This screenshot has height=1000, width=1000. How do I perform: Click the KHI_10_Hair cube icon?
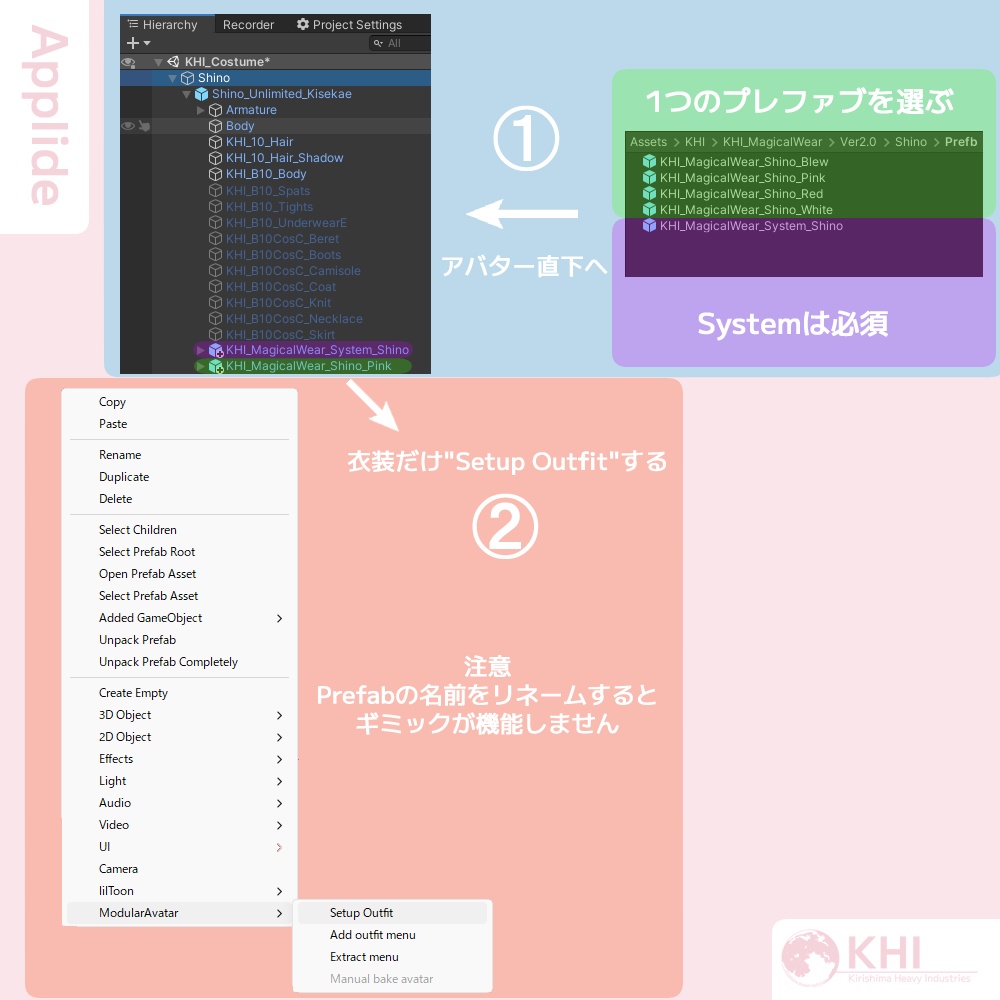pos(216,142)
